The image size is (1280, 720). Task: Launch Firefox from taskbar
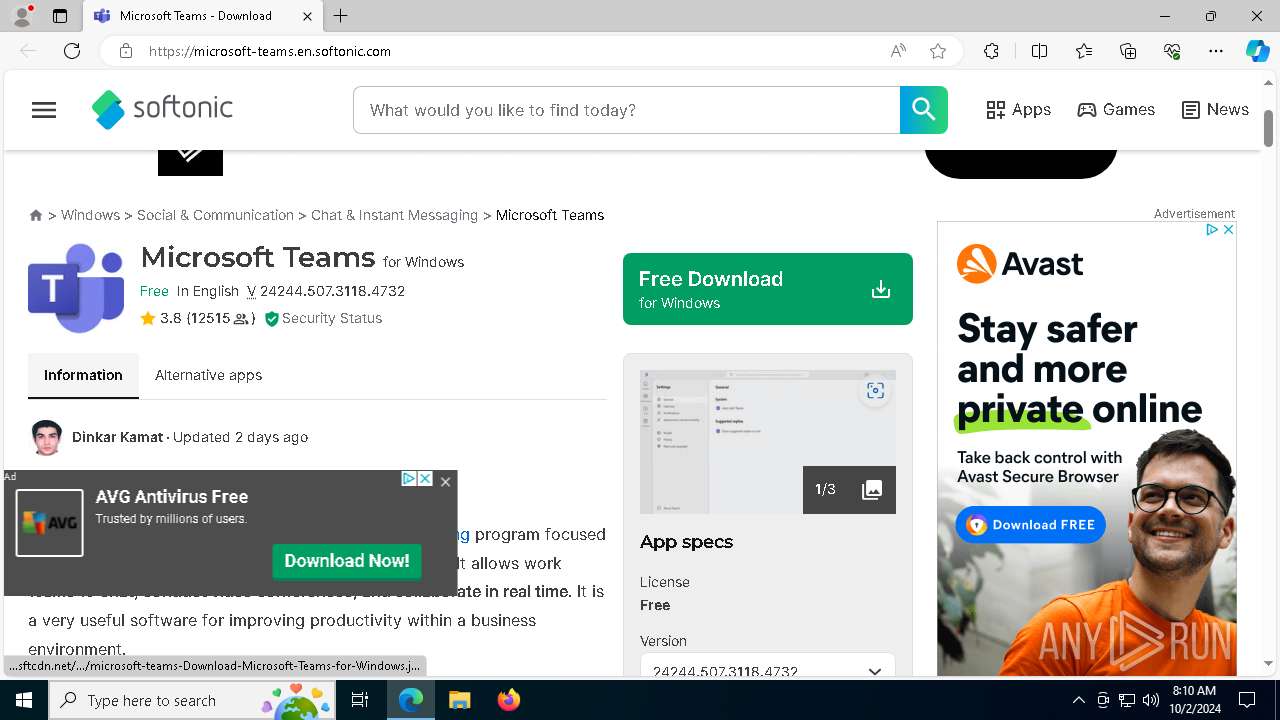[x=509, y=700]
